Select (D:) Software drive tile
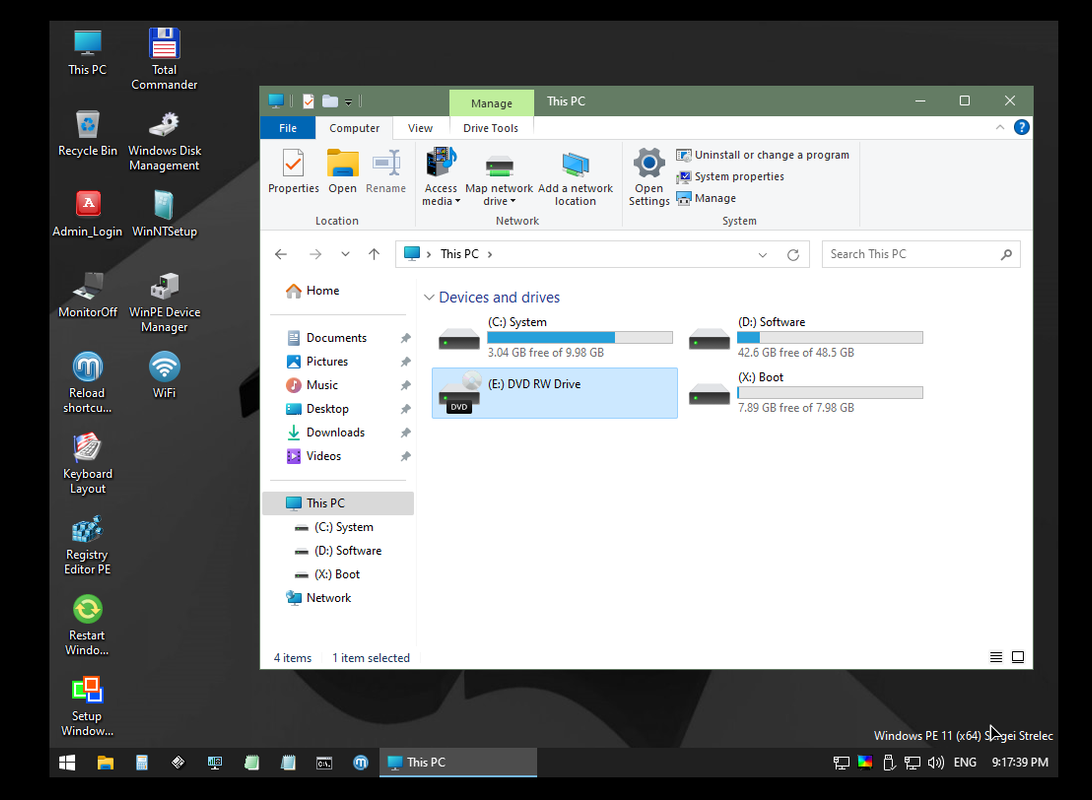Image resolution: width=1092 pixels, height=800 pixels. pos(805,337)
